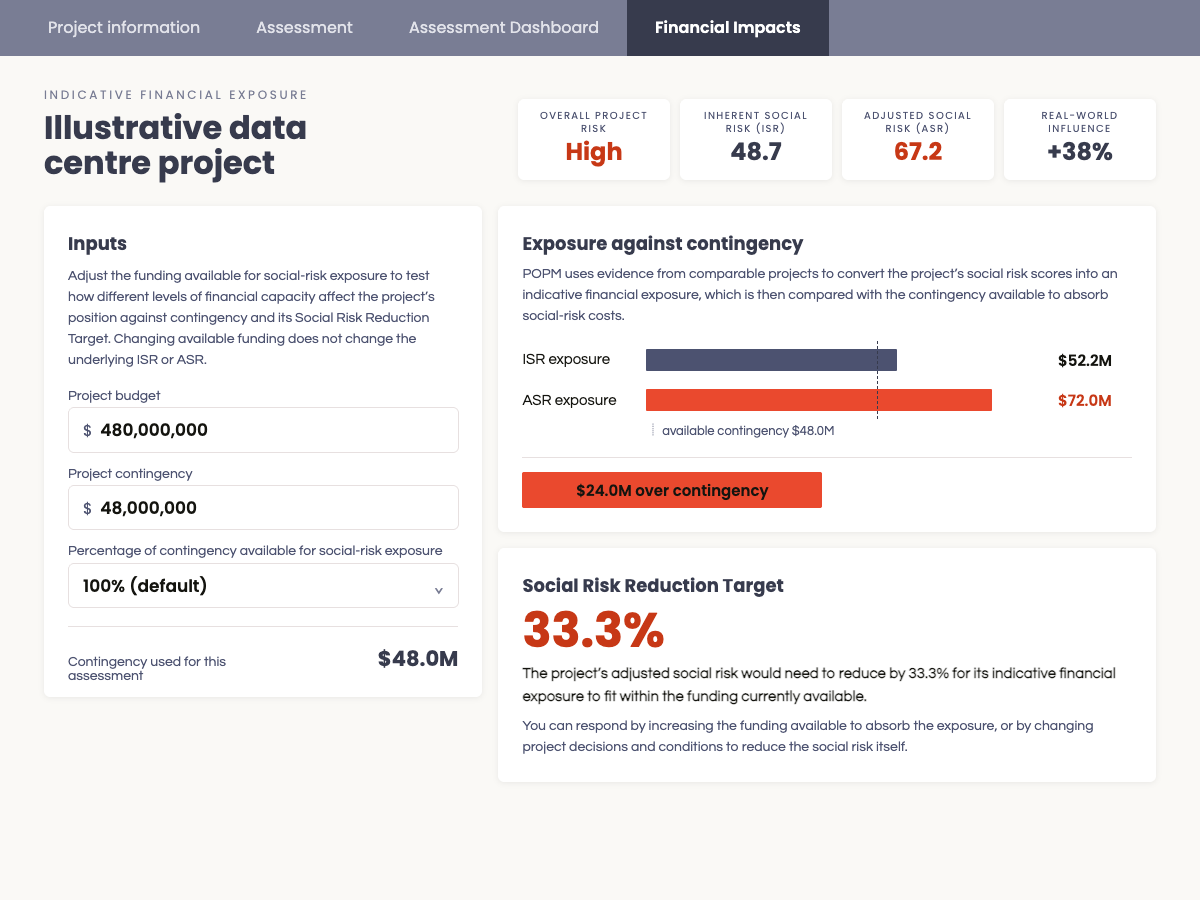Click the dollar sign in Project contingency field

(87, 509)
